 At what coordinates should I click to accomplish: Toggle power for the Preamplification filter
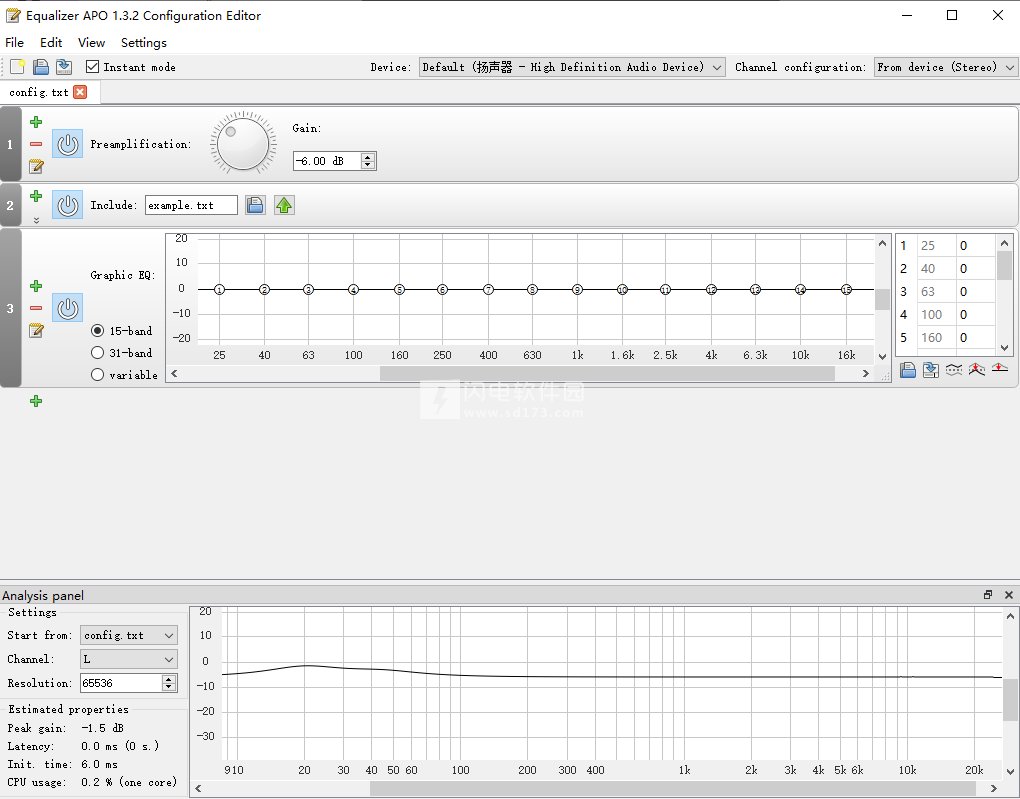(68, 144)
